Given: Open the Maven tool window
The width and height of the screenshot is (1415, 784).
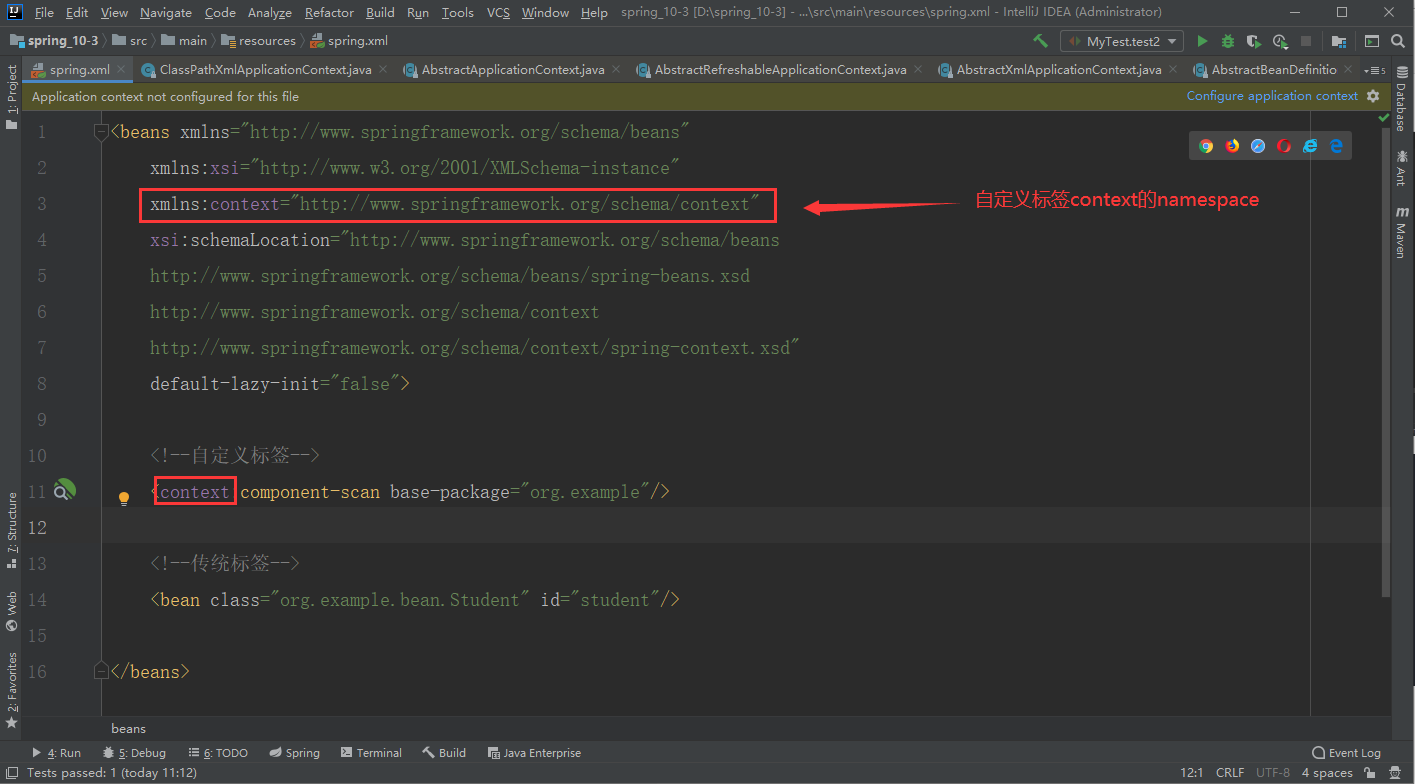Looking at the screenshot, I should click(x=1401, y=232).
